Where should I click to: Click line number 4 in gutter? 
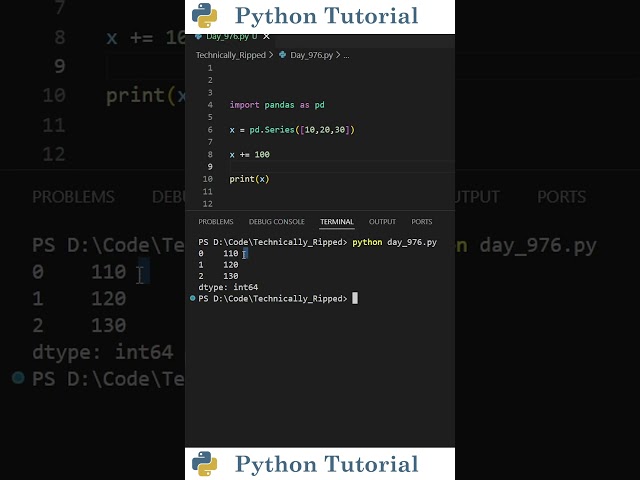tap(210, 105)
